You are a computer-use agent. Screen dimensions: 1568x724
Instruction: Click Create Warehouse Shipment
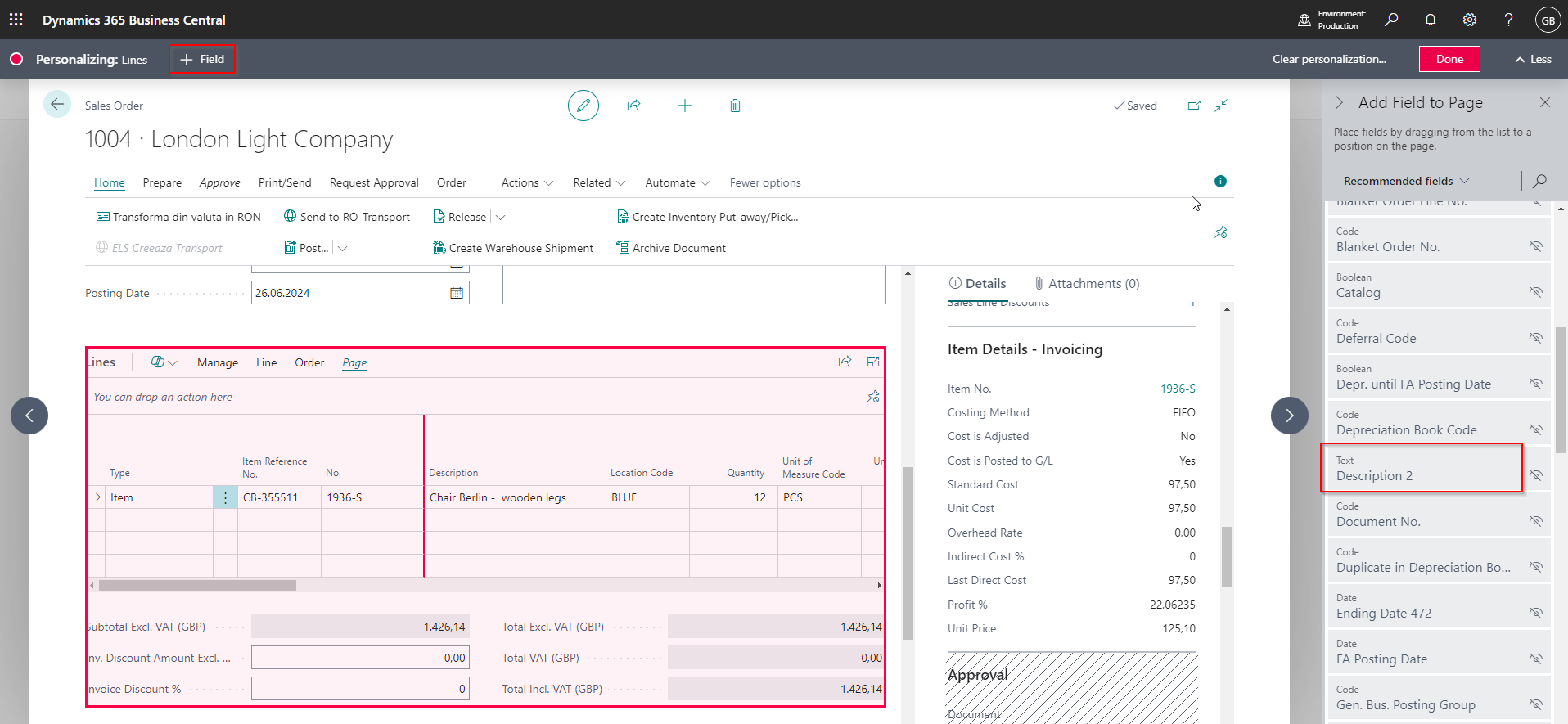[513, 248]
